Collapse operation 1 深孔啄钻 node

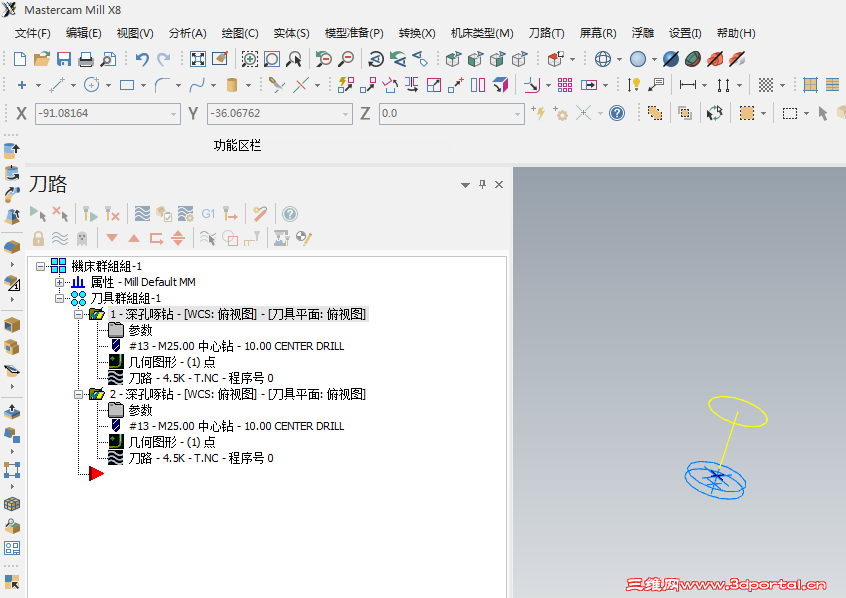(x=79, y=315)
